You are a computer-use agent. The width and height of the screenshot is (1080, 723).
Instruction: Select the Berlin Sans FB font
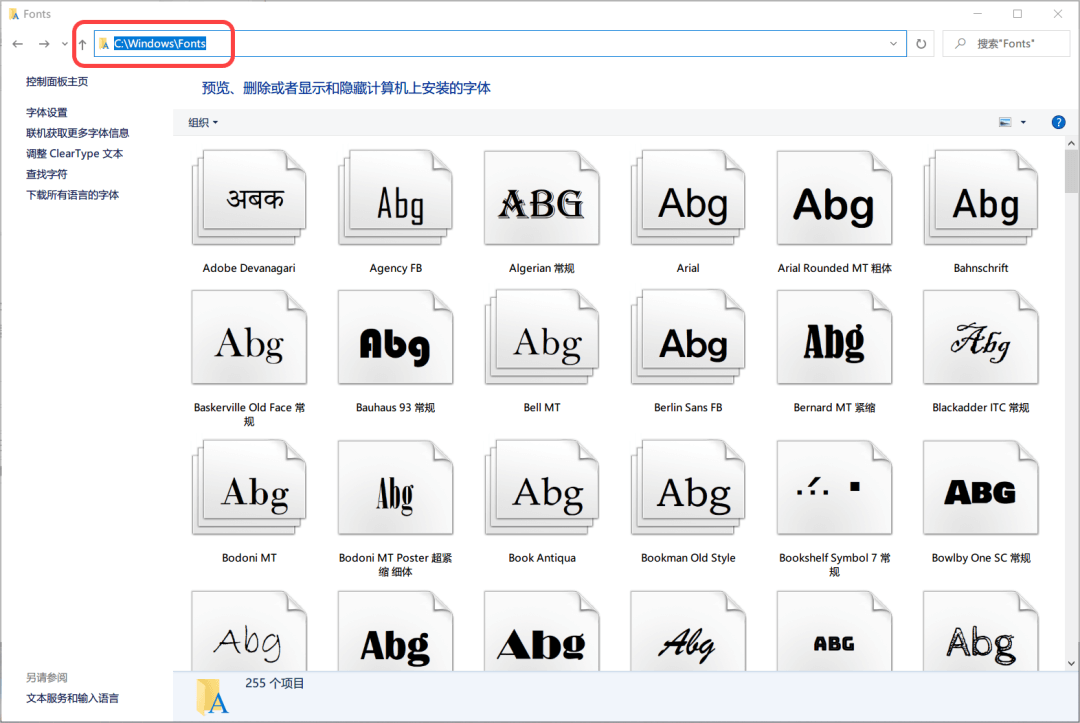[x=688, y=337]
